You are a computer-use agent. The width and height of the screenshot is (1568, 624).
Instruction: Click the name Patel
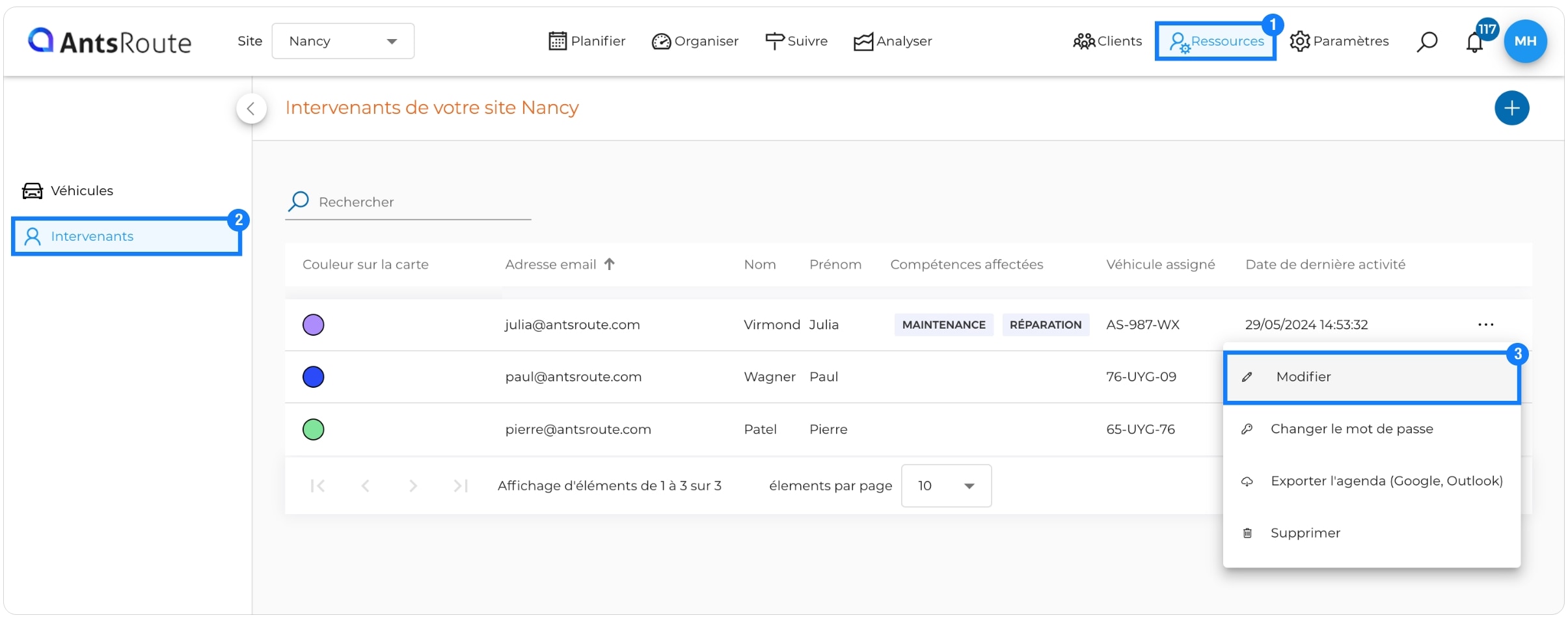pyautogui.click(x=760, y=429)
